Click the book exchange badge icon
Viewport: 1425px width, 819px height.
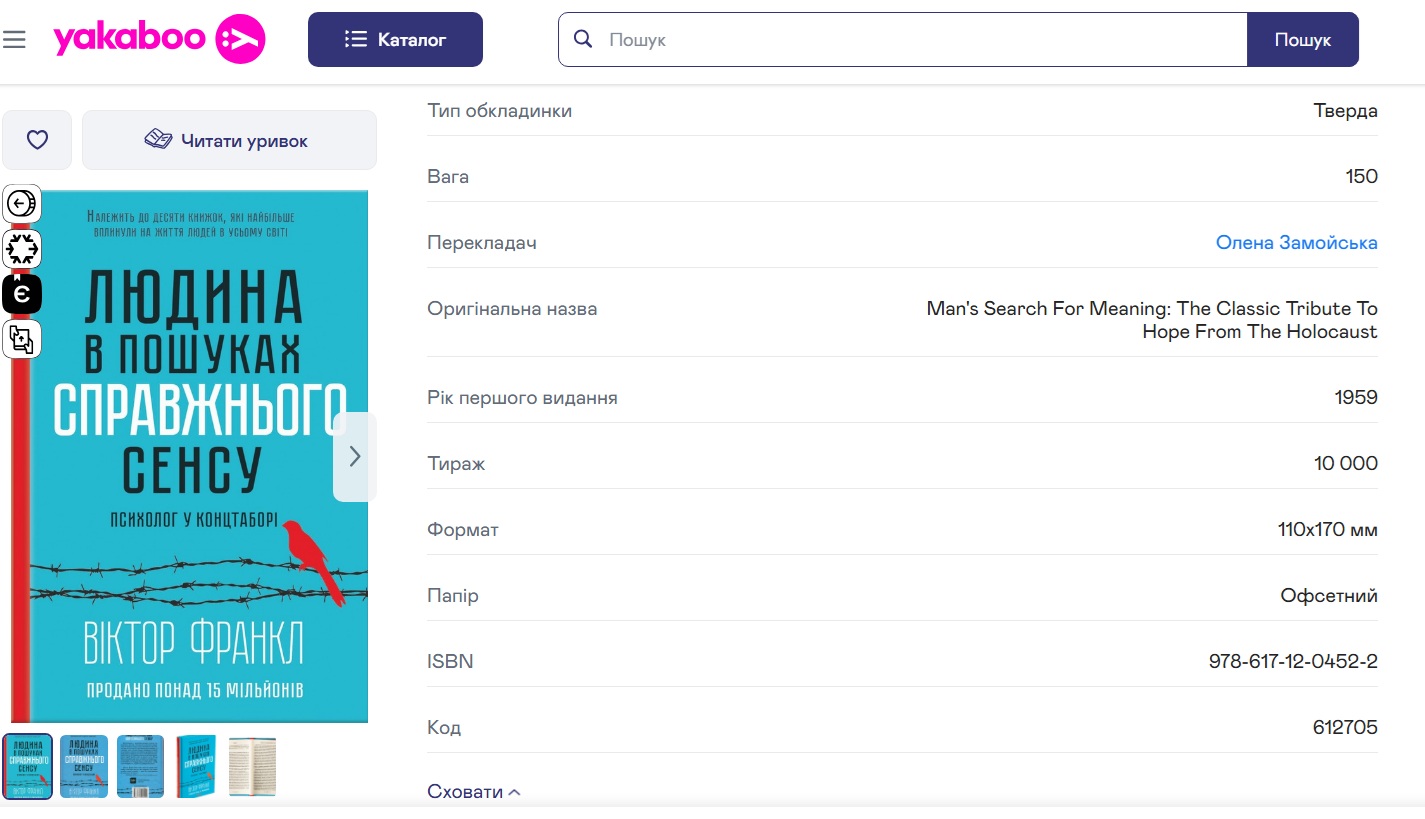coord(22,339)
